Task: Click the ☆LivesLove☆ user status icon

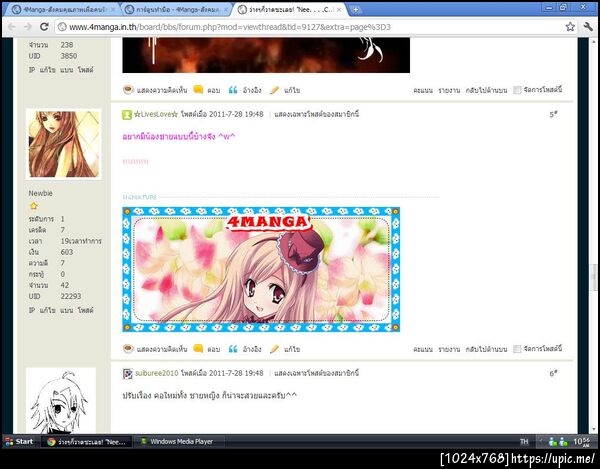Action: [127, 114]
